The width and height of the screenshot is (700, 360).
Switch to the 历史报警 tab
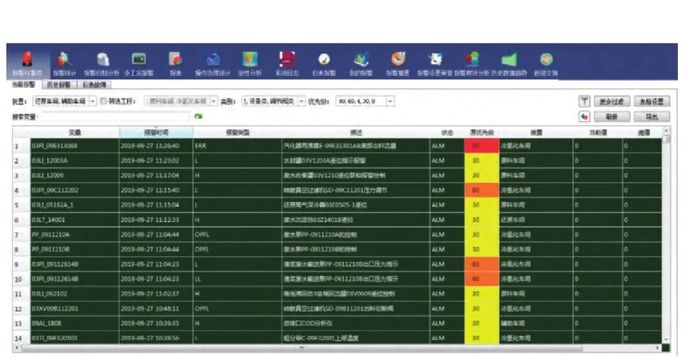(x=59, y=84)
